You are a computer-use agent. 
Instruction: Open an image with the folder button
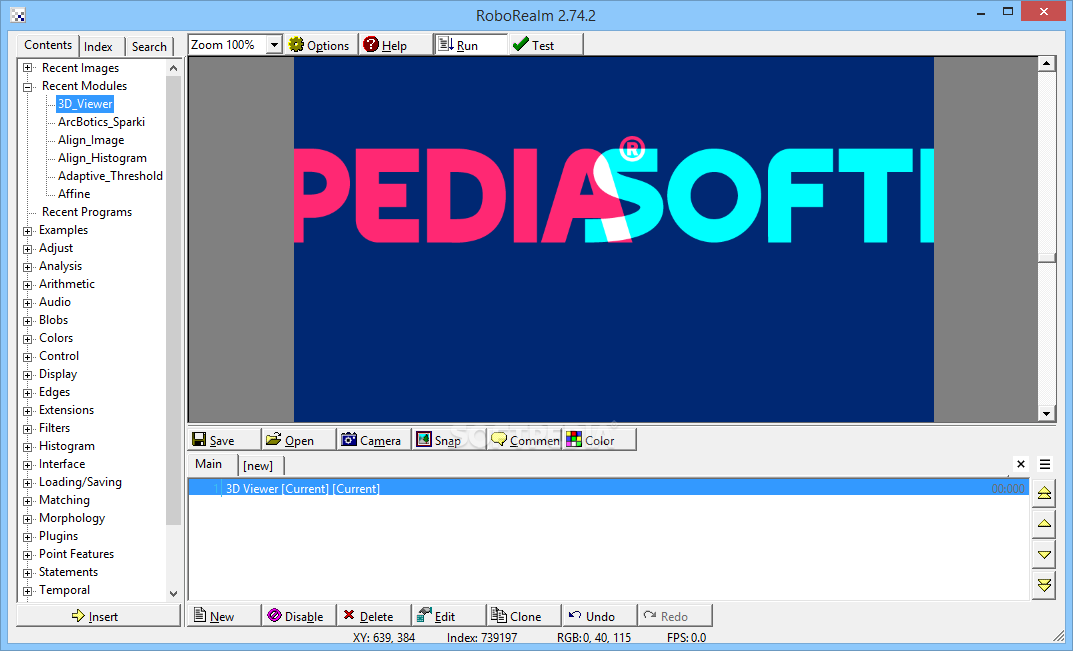[299, 440]
